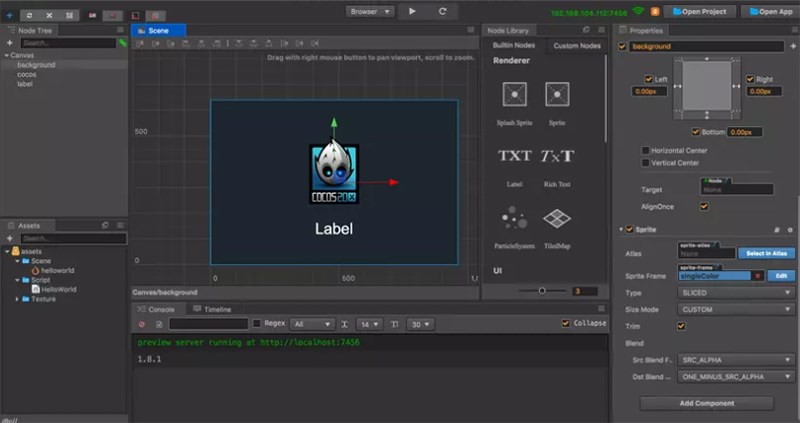The image size is (800, 423).
Task: Toggle the Collapse checkbox in console
Action: 566,323
